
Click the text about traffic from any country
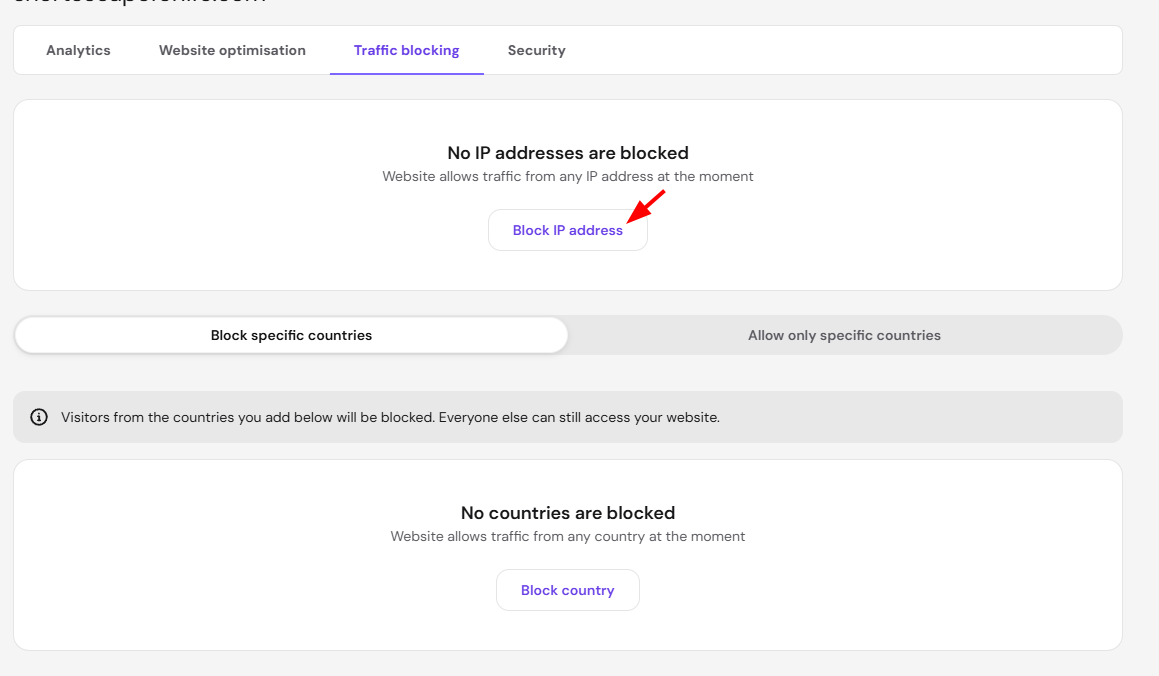click(568, 536)
